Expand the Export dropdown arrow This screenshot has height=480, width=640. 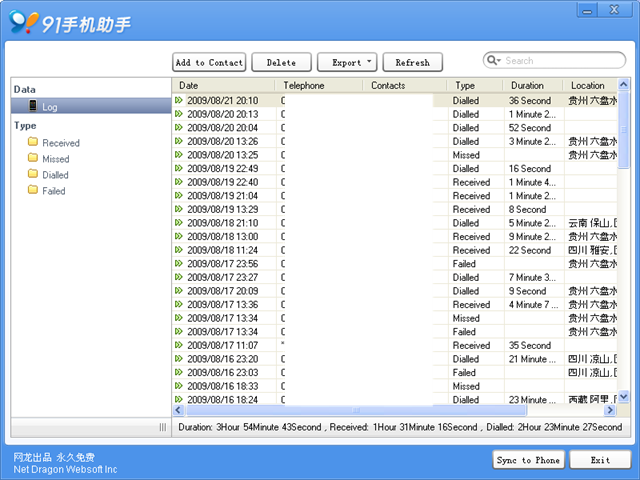pos(369,62)
